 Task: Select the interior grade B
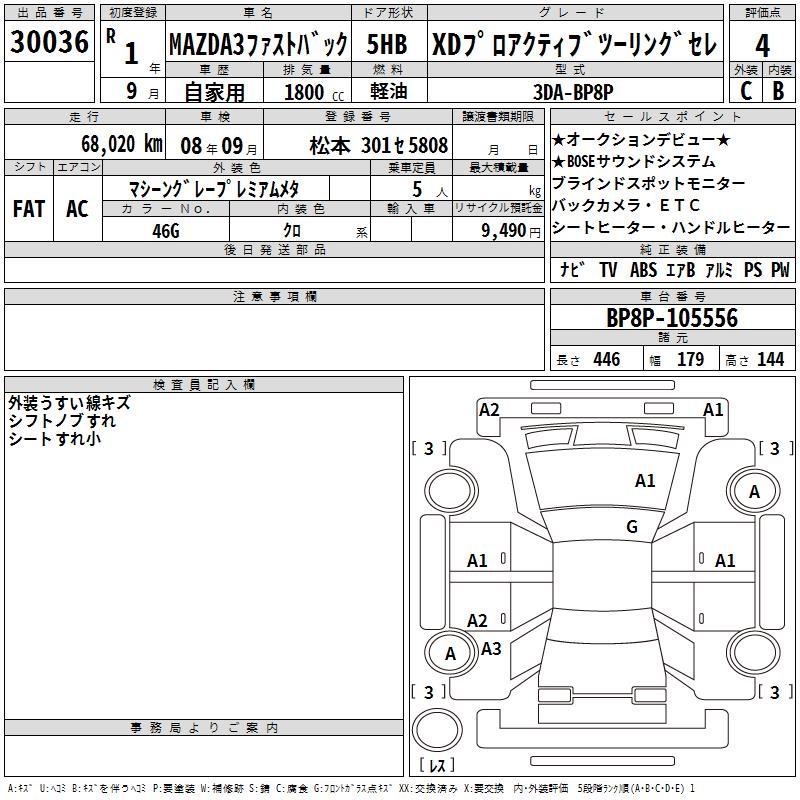pos(779,91)
